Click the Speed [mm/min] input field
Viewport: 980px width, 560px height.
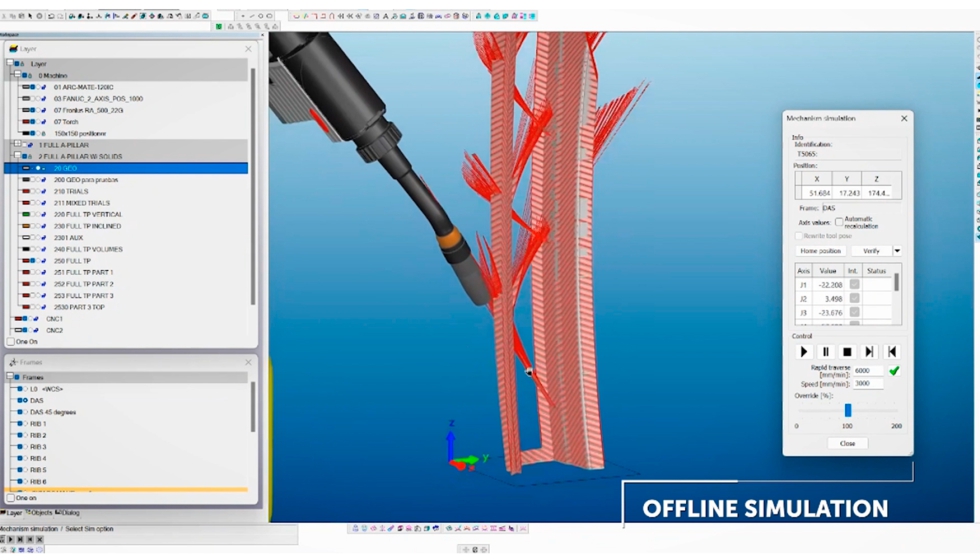click(x=868, y=384)
